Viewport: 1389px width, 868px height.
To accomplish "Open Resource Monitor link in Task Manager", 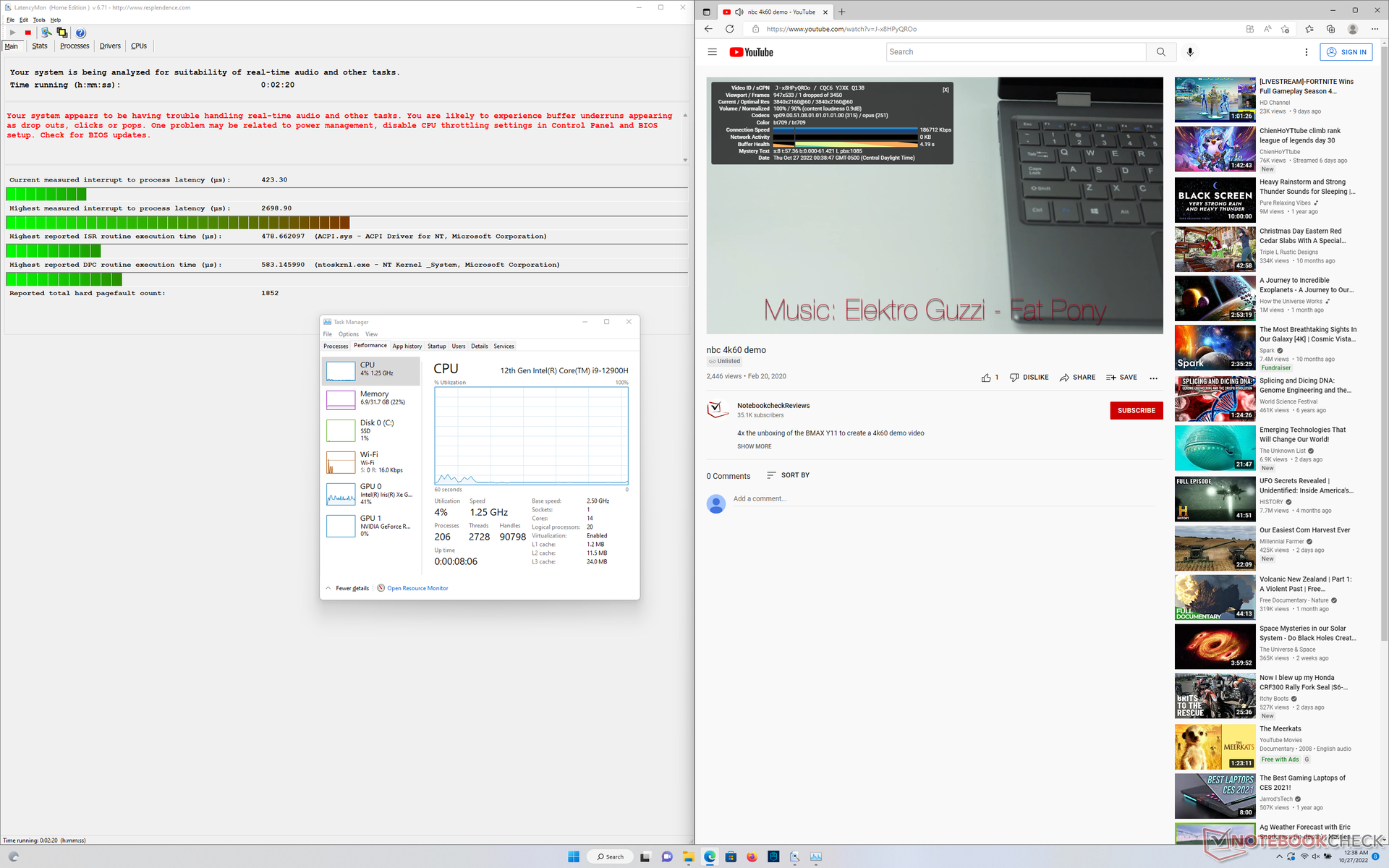I will pyautogui.click(x=417, y=588).
